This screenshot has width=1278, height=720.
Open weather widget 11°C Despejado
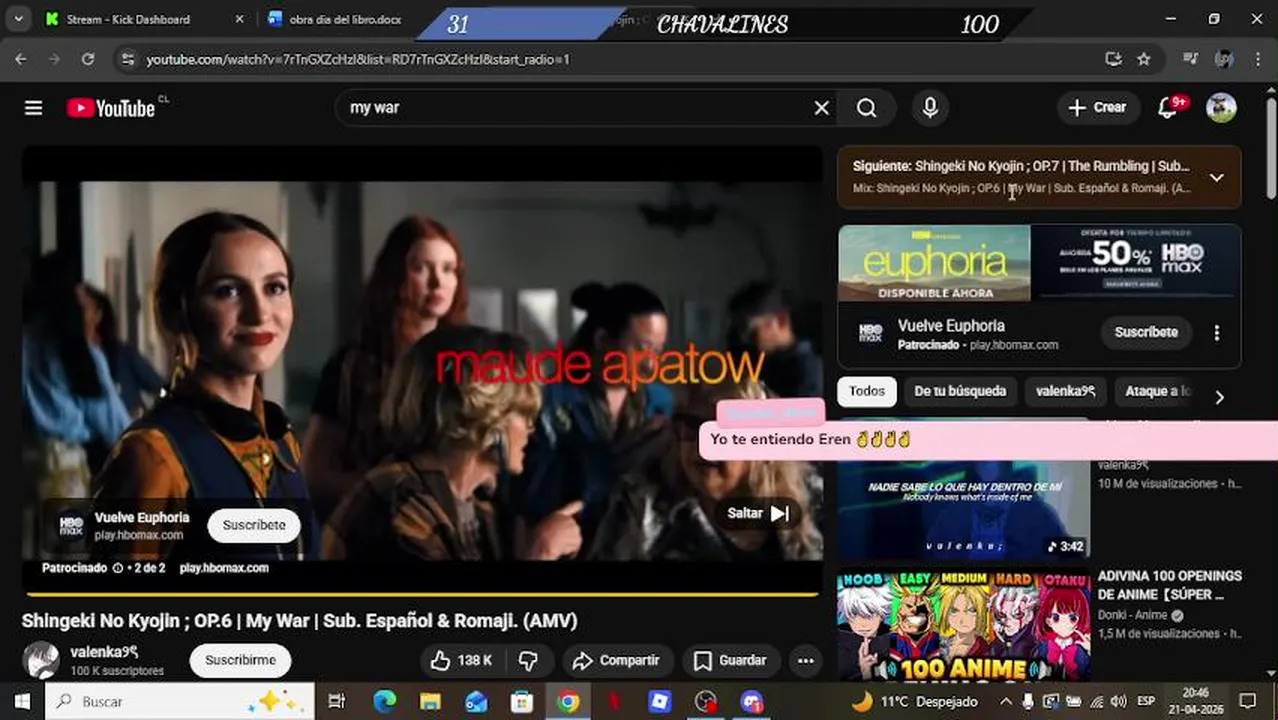tap(913, 701)
